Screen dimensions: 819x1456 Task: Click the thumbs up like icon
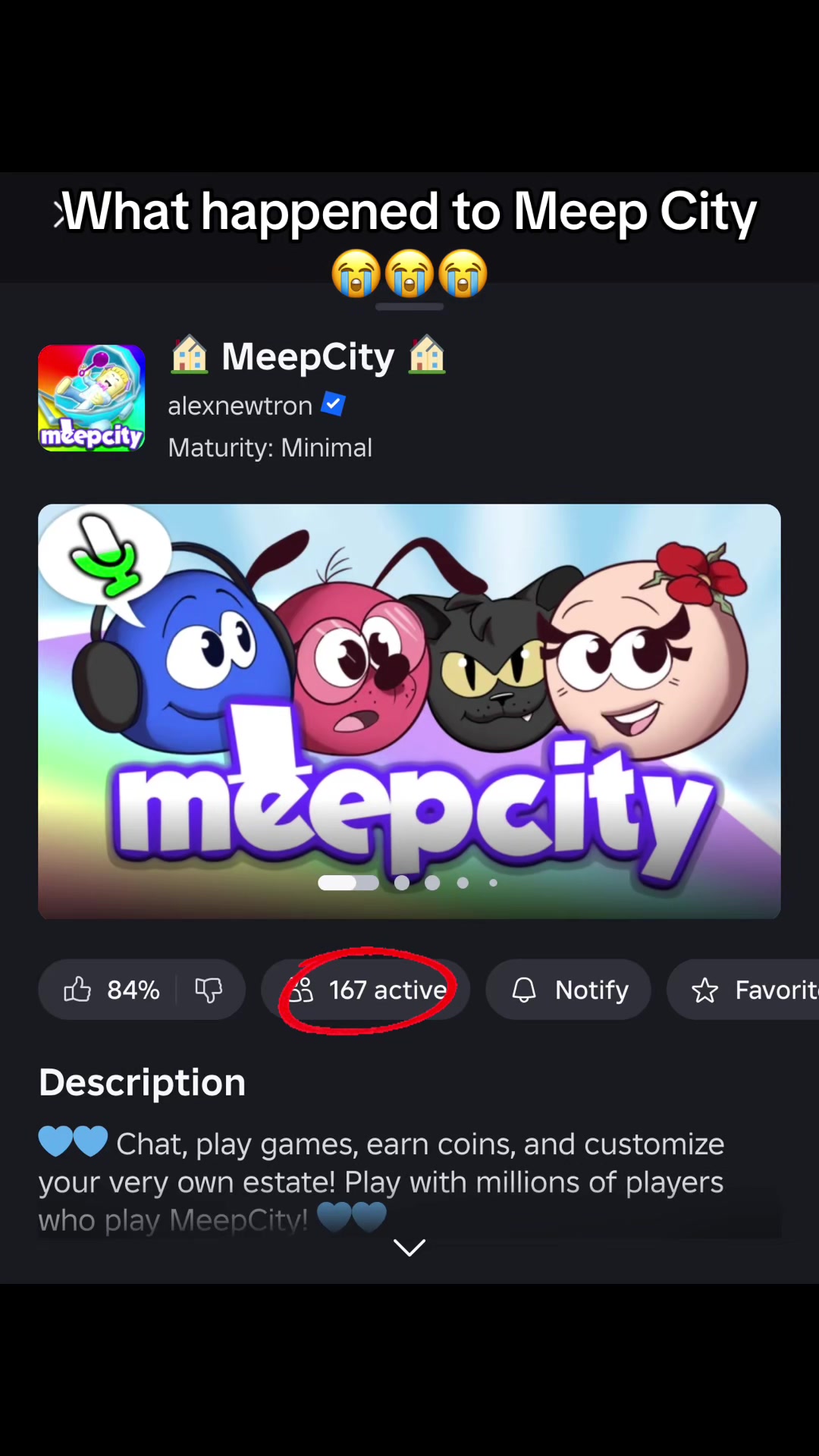[x=77, y=990]
